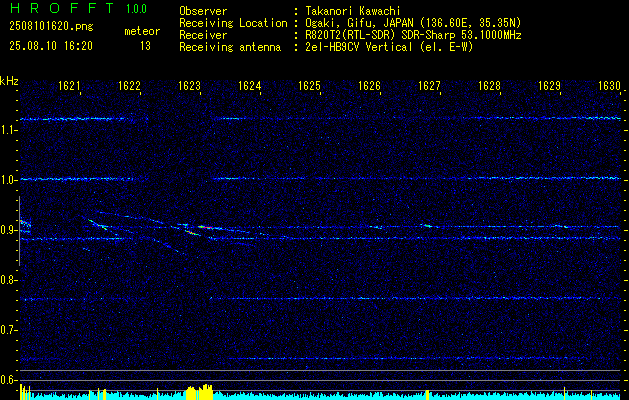Click the bright red meteor echo near 1623
Screen dimensions: 629x400
tap(204, 227)
